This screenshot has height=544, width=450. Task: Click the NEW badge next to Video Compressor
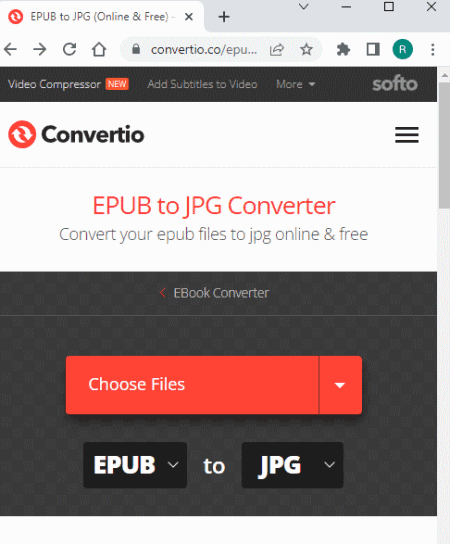(117, 84)
